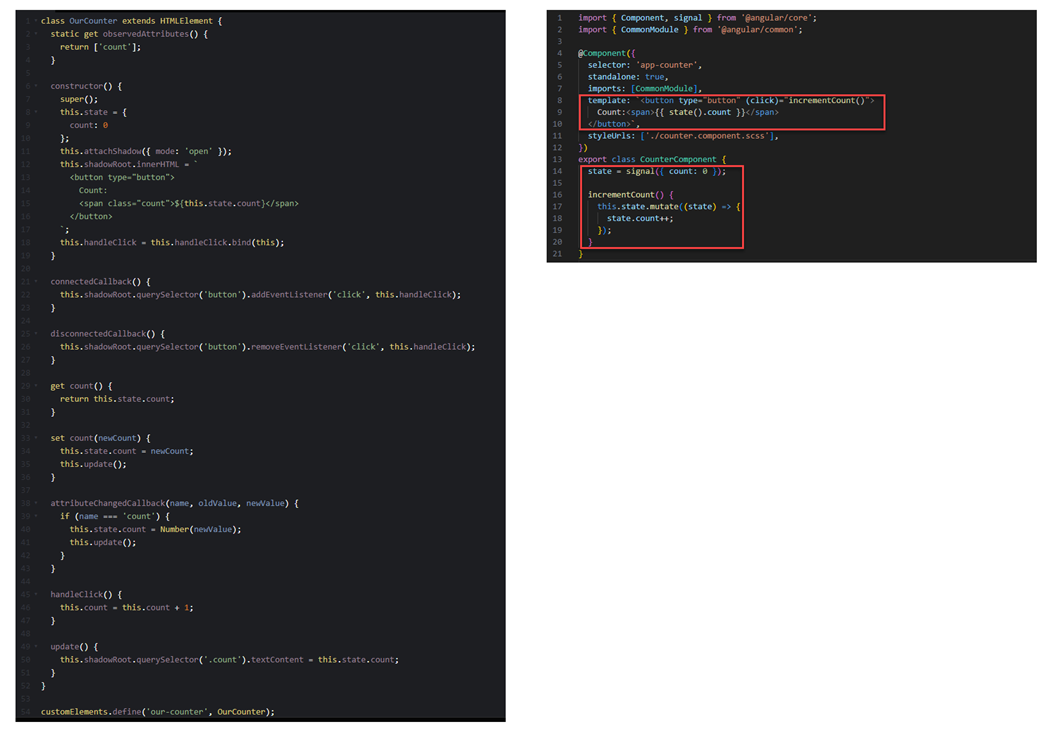Collapse the get count() fold arrow
This screenshot has height=735, width=1048.
tap(35, 386)
